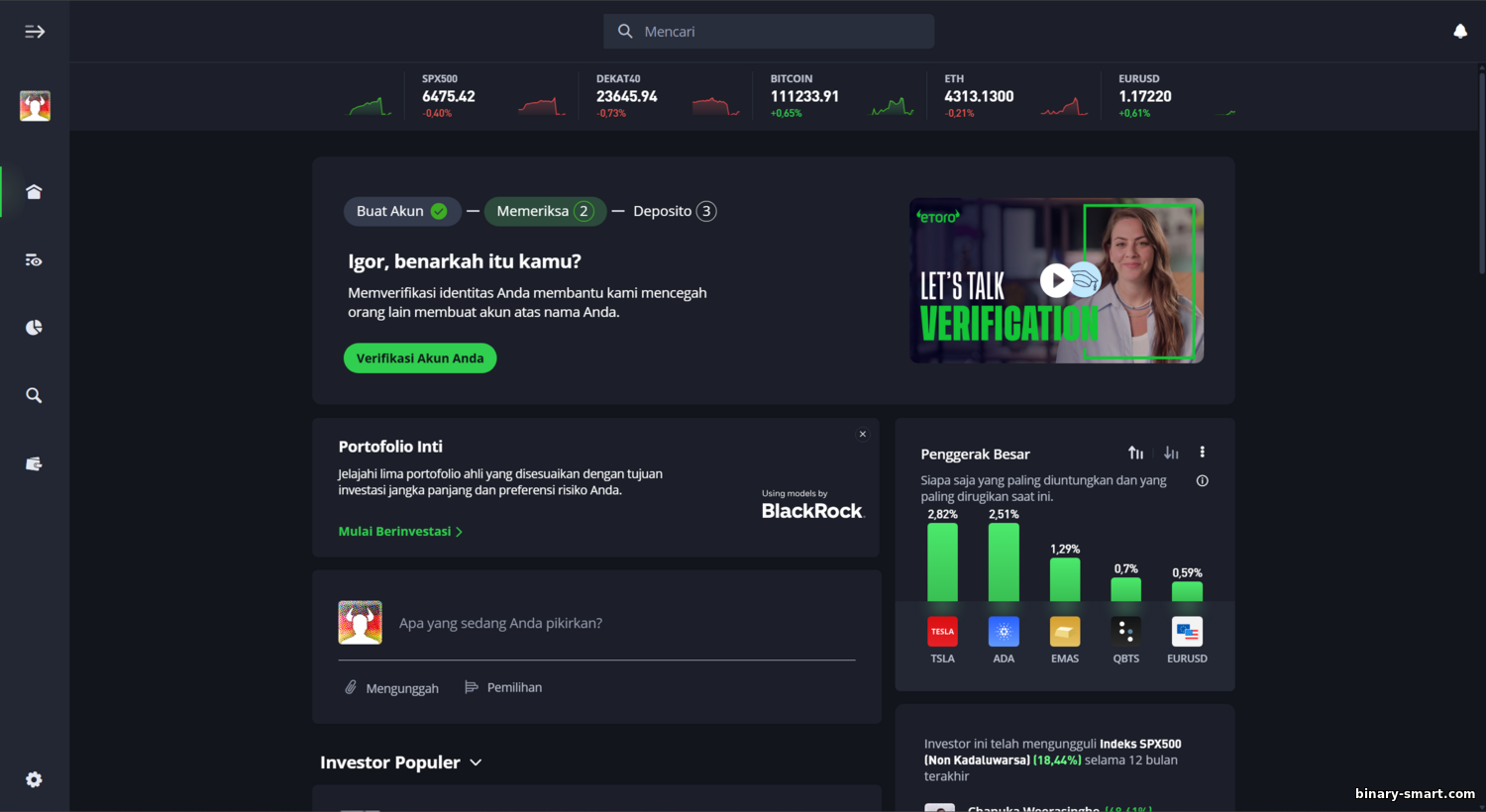Close the Portofolio Inti card
Screen dimensions: 1486x812
pyautogui.click(x=863, y=434)
